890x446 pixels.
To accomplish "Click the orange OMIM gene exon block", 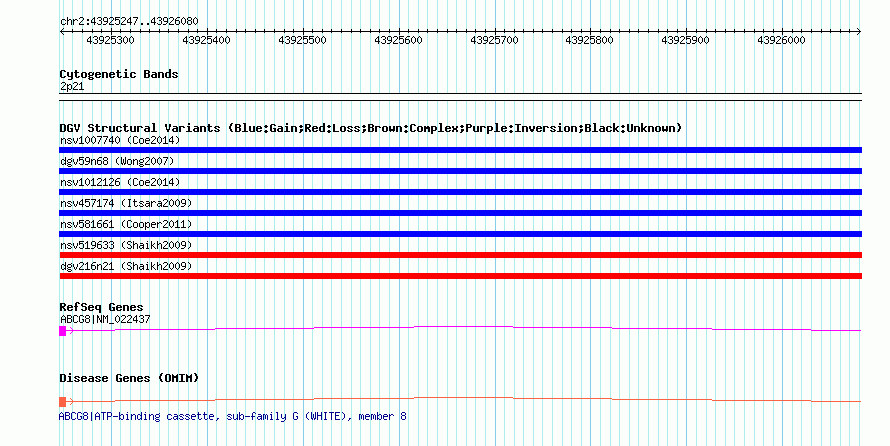I will pyautogui.click(x=62, y=402).
